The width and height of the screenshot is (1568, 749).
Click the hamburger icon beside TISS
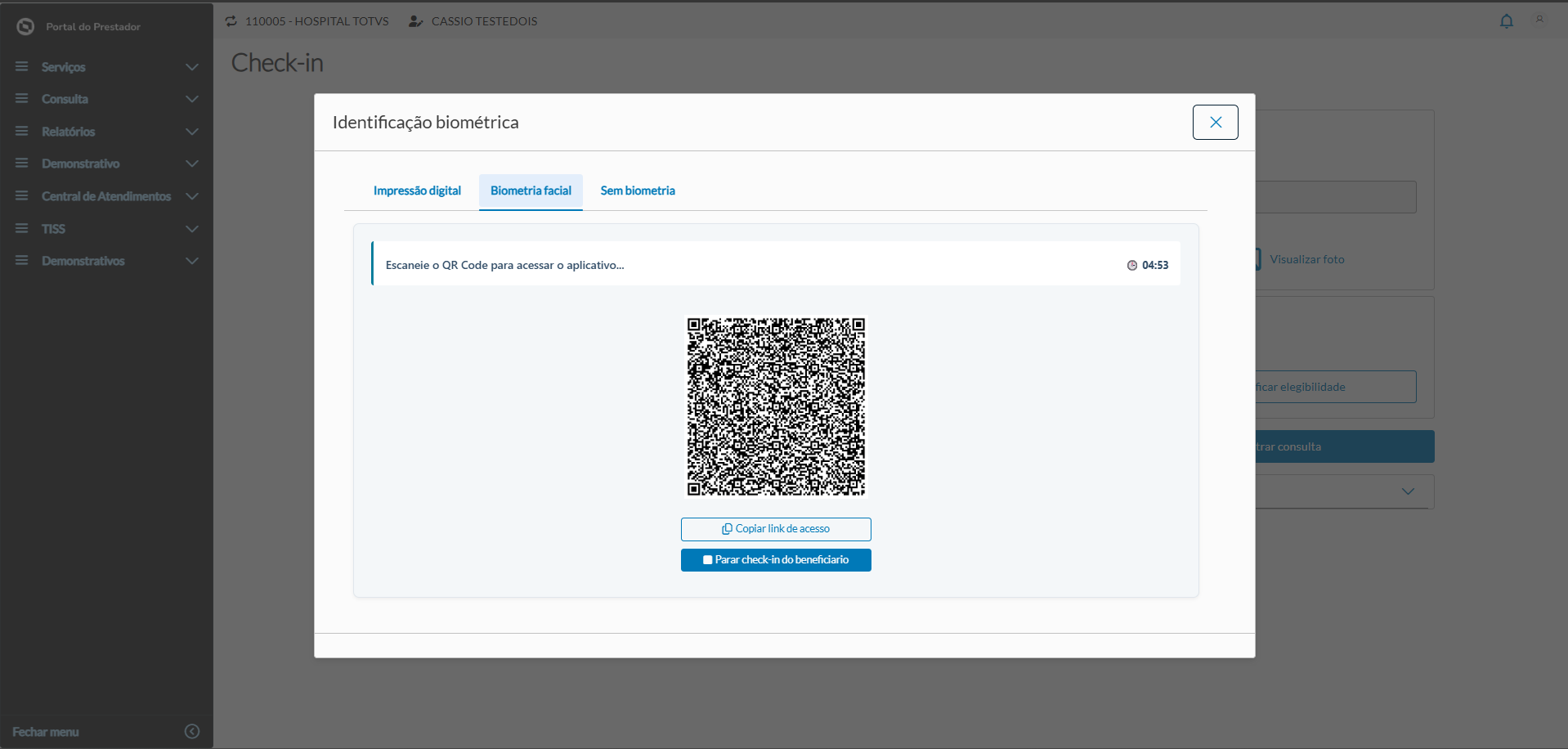[x=22, y=228]
